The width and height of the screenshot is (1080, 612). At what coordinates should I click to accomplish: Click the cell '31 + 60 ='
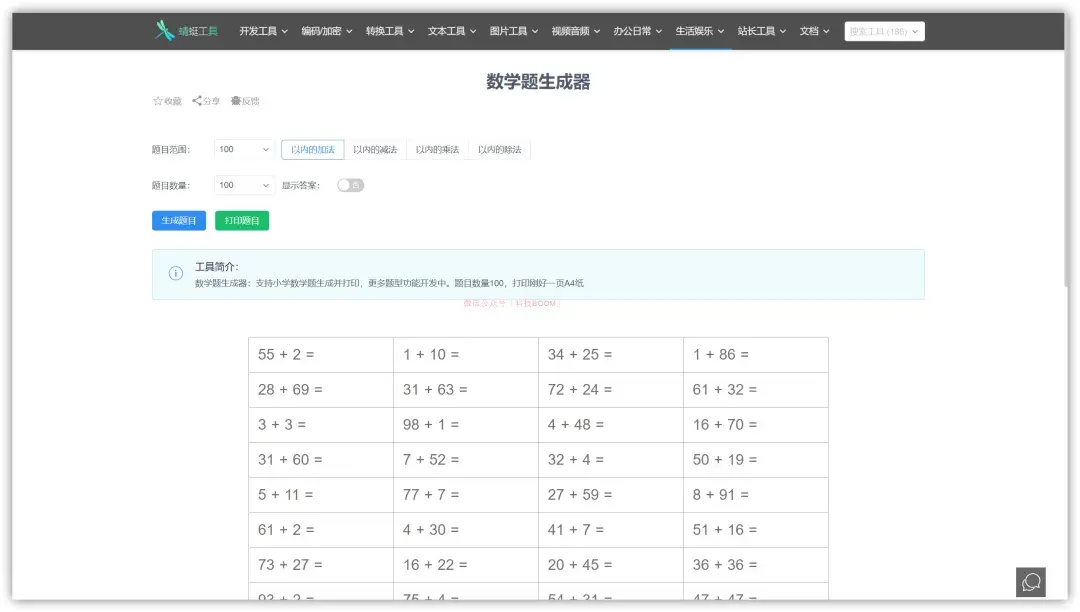pos(321,460)
